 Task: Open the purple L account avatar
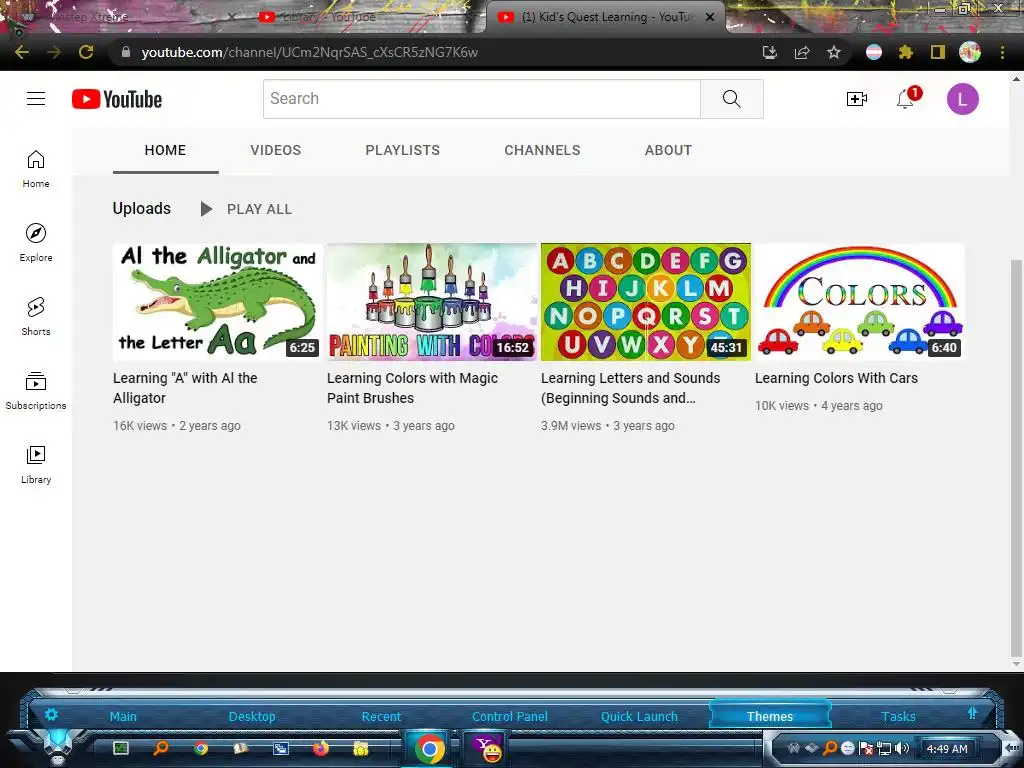(962, 99)
